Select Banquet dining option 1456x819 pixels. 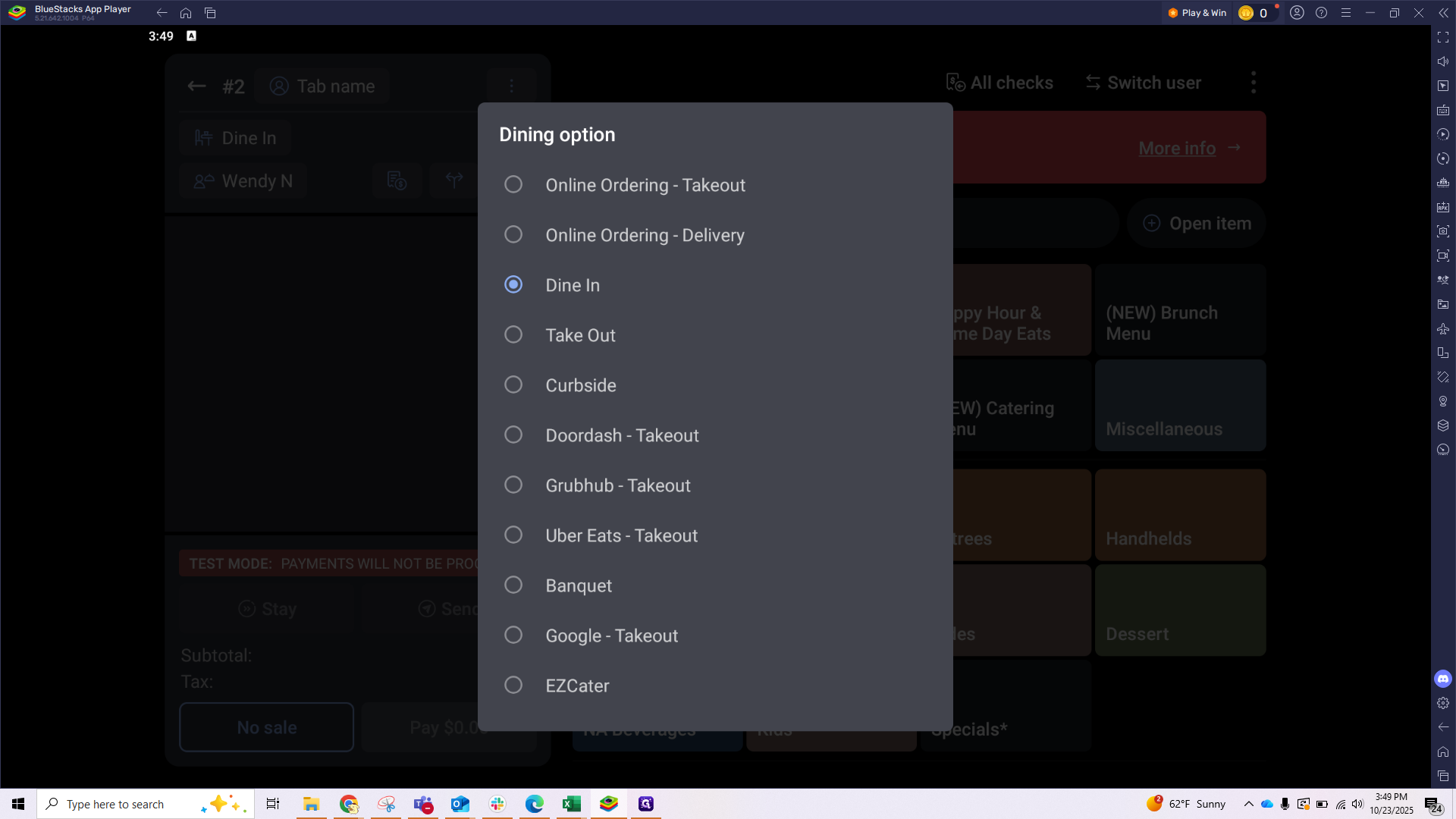click(513, 585)
